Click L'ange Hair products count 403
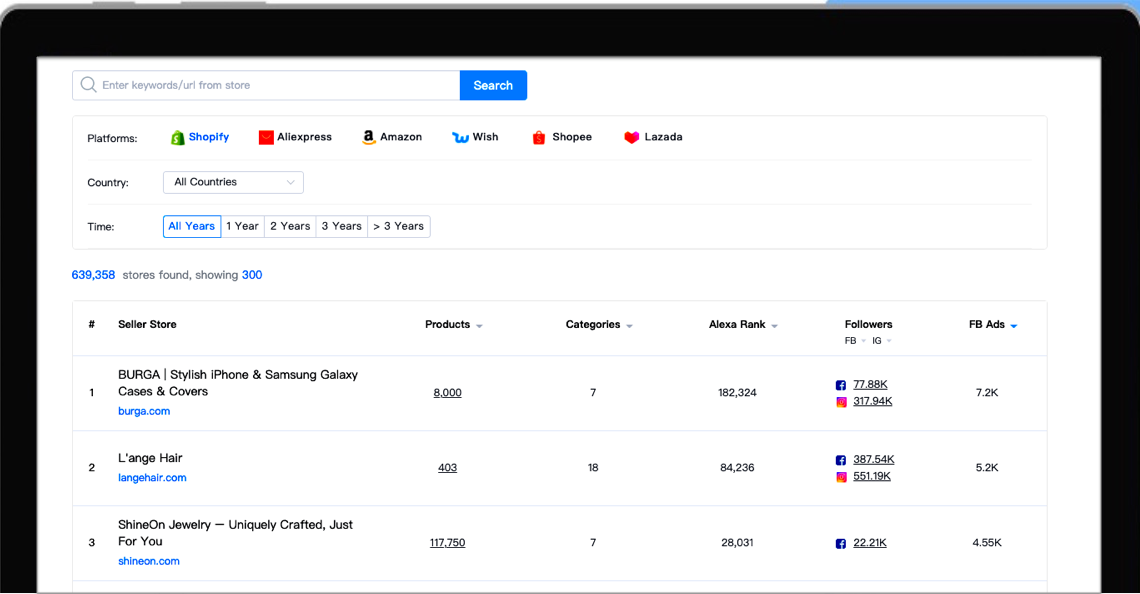Screen dimensions: 1140x594 (447, 467)
